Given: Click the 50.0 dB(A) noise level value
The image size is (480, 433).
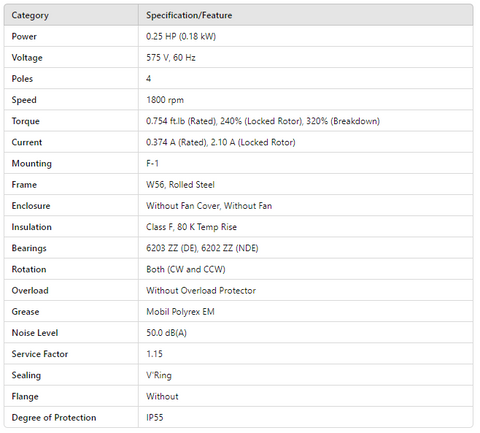Looking at the screenshot, I should (166, 333).
